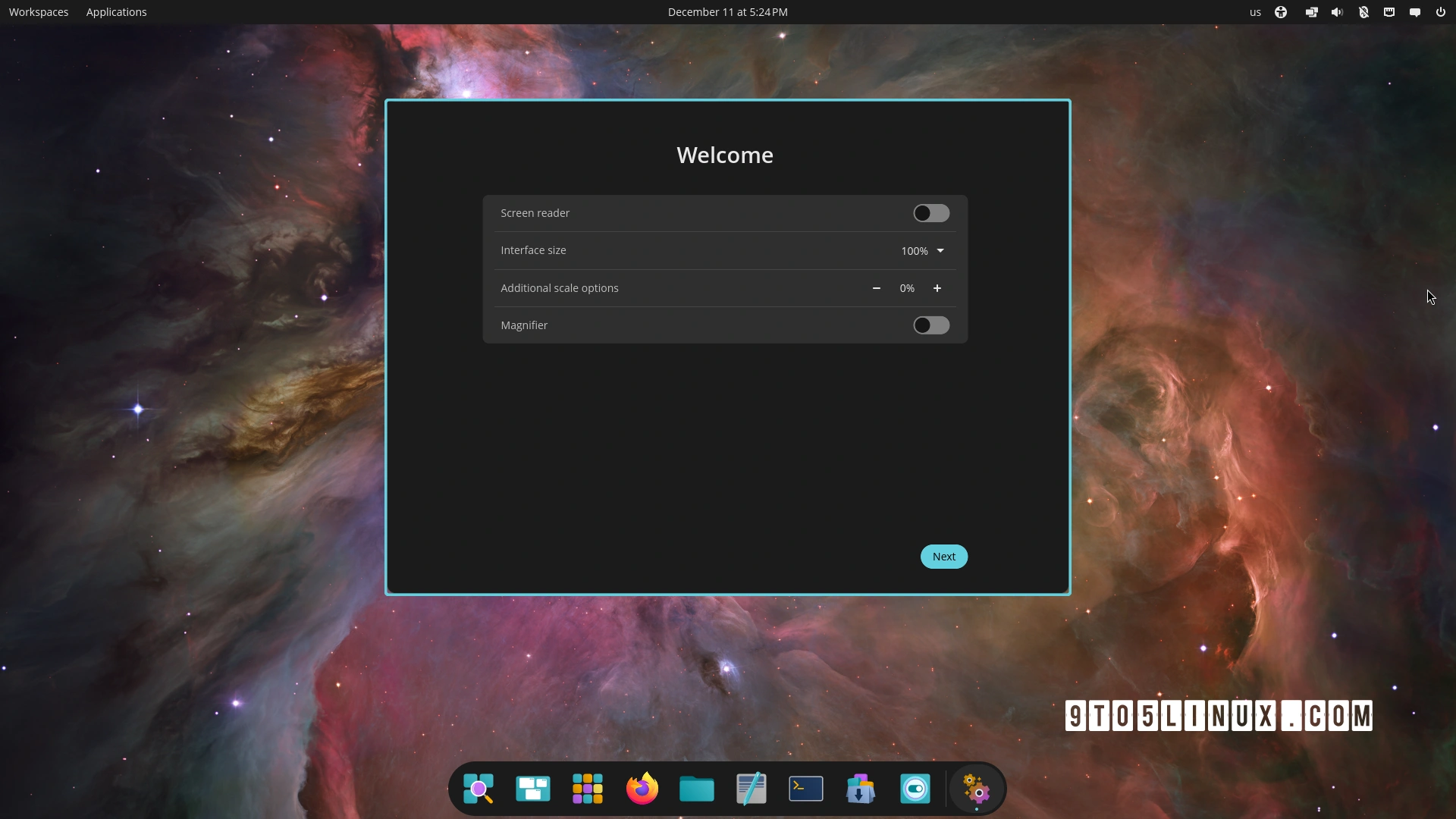Open the app library grid dock icon
This screenshot has height=819, width=1456.
[x=588, y=789]
